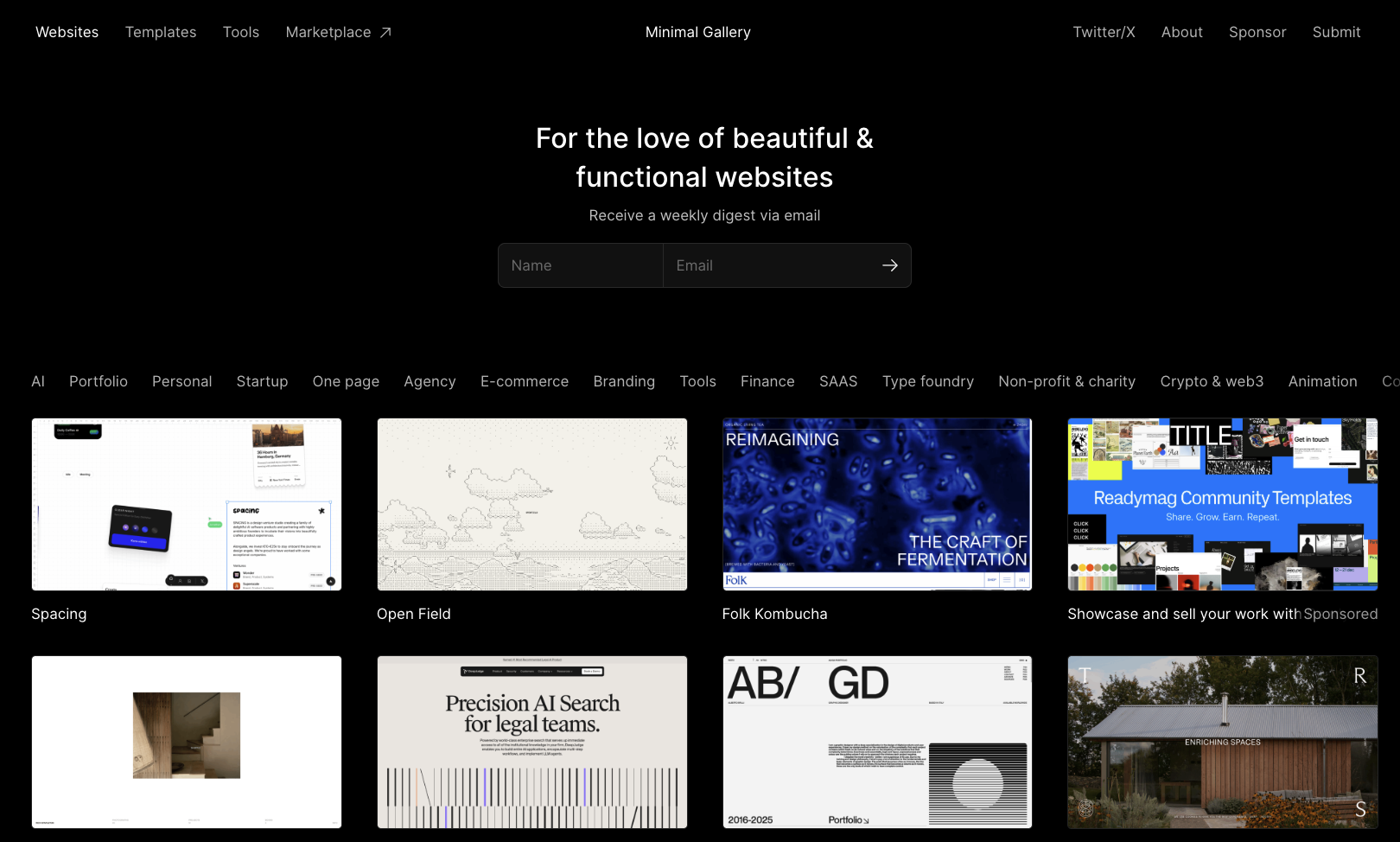Open the Submit page
1400x842 pixels.
1336,32
